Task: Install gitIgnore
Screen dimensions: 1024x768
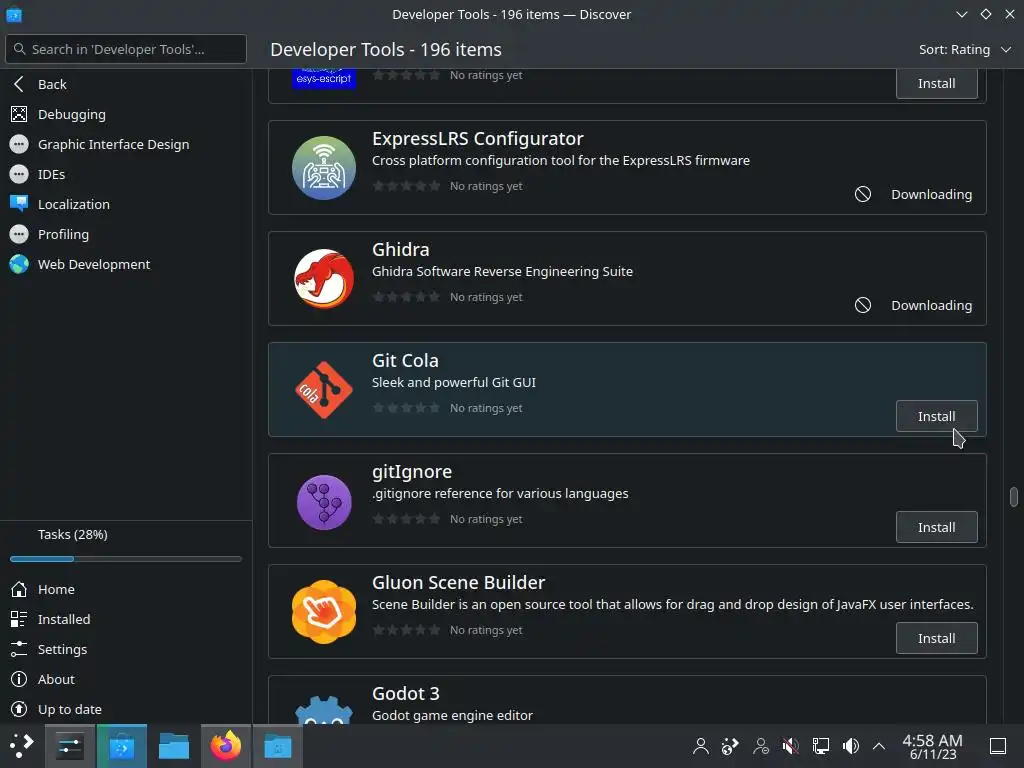Action: (936, 527)
